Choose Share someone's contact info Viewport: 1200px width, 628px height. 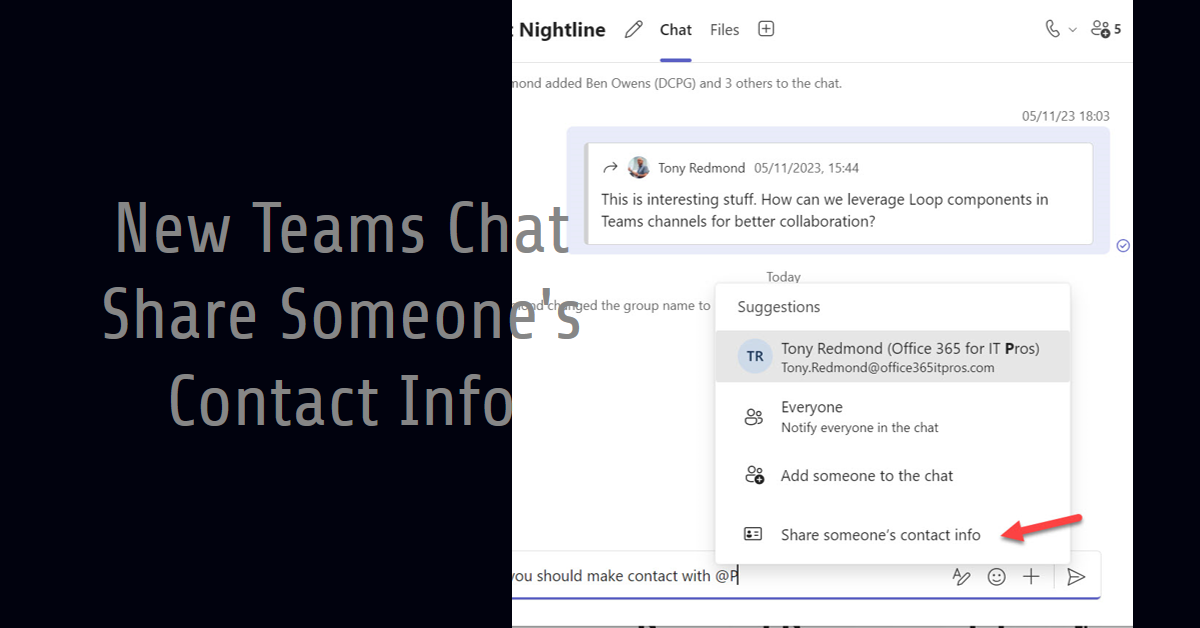[x=892, y=535]
